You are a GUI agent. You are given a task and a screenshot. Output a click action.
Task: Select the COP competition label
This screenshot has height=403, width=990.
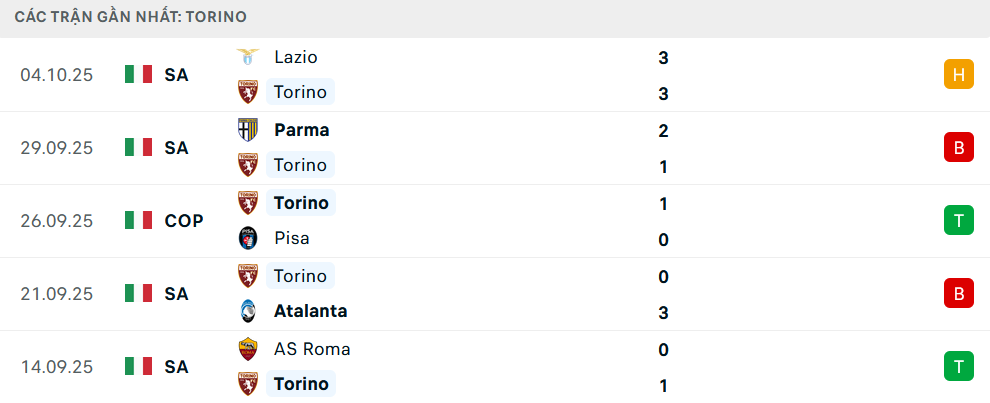click(x=184, y=220)
